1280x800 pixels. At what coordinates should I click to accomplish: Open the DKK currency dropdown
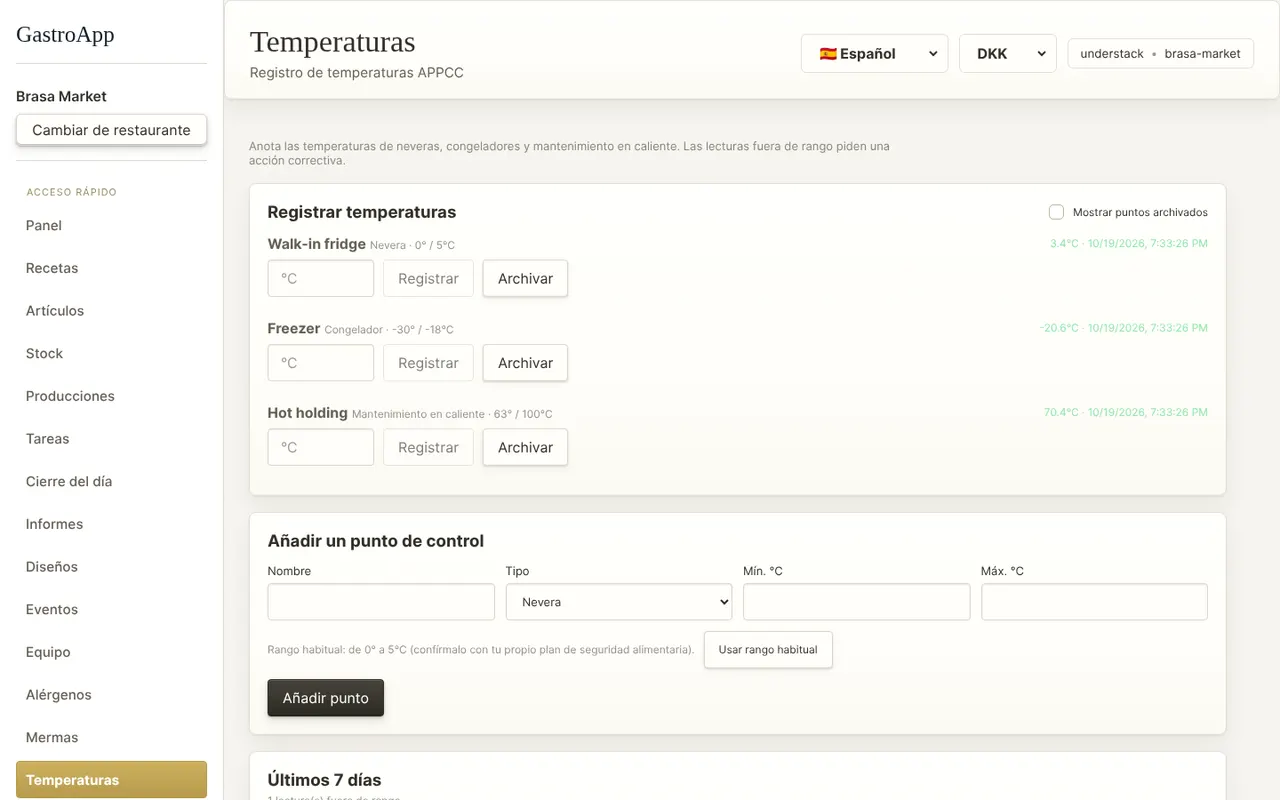point(1007,54)
